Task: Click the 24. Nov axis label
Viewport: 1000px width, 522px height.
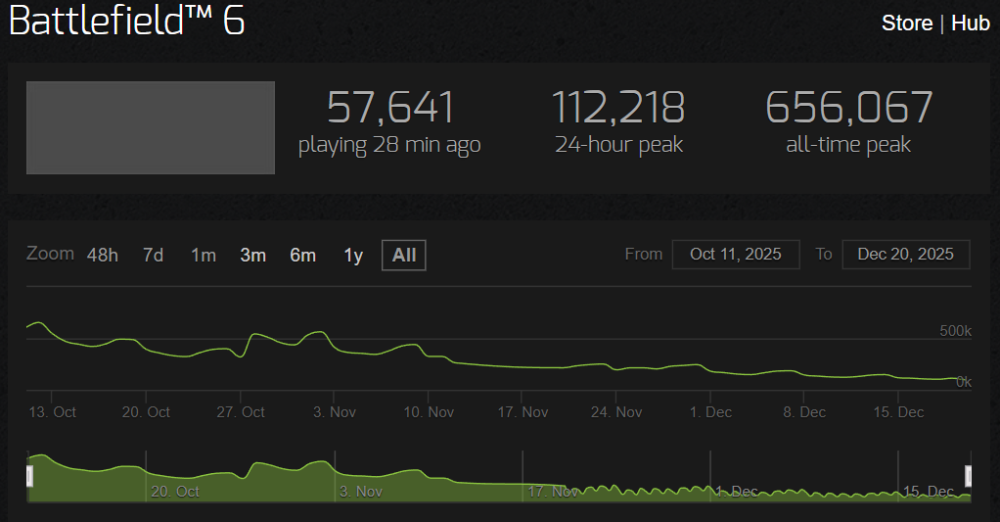Action: tap(616, 412)
